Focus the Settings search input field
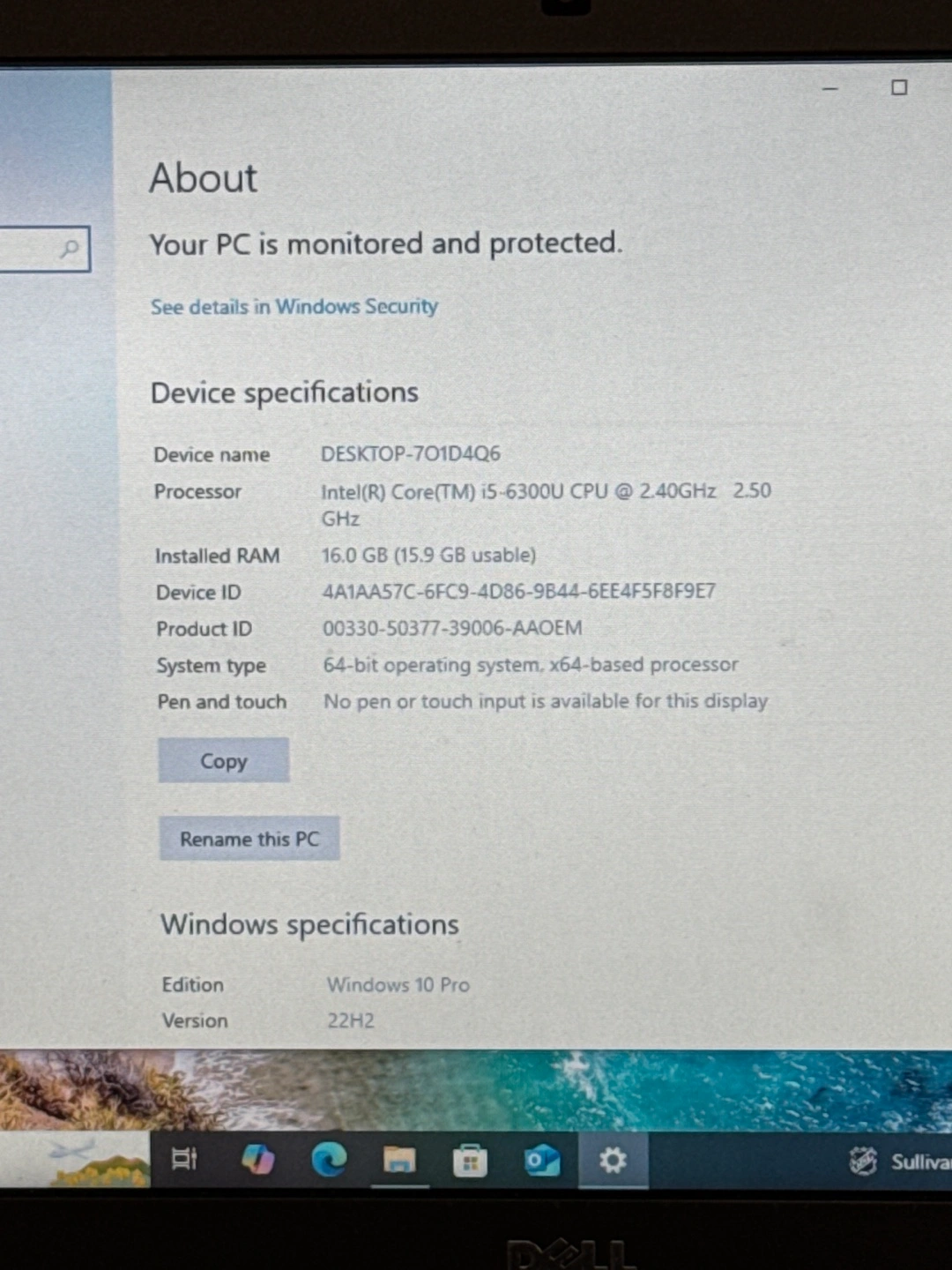Screen dimensions: 952x1270 coord(26,250)
